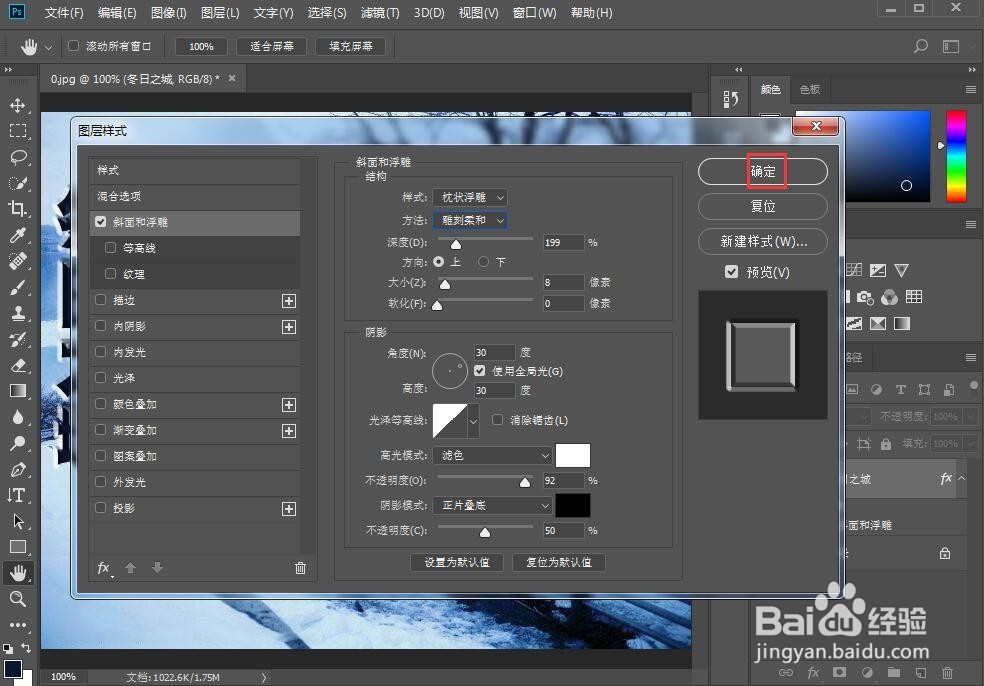Open the shadow color black swatch
984x686 pixels.
(x=572, y=505)
